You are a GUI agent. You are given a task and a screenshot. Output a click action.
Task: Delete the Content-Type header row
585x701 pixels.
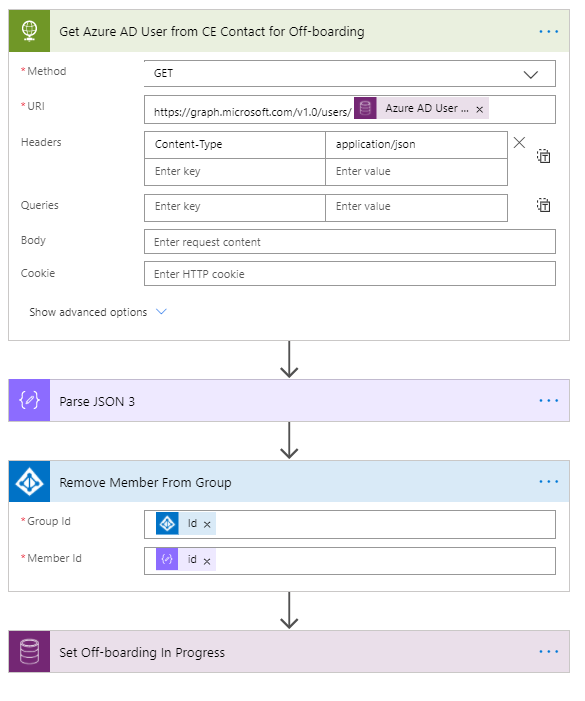coord(519,143)
